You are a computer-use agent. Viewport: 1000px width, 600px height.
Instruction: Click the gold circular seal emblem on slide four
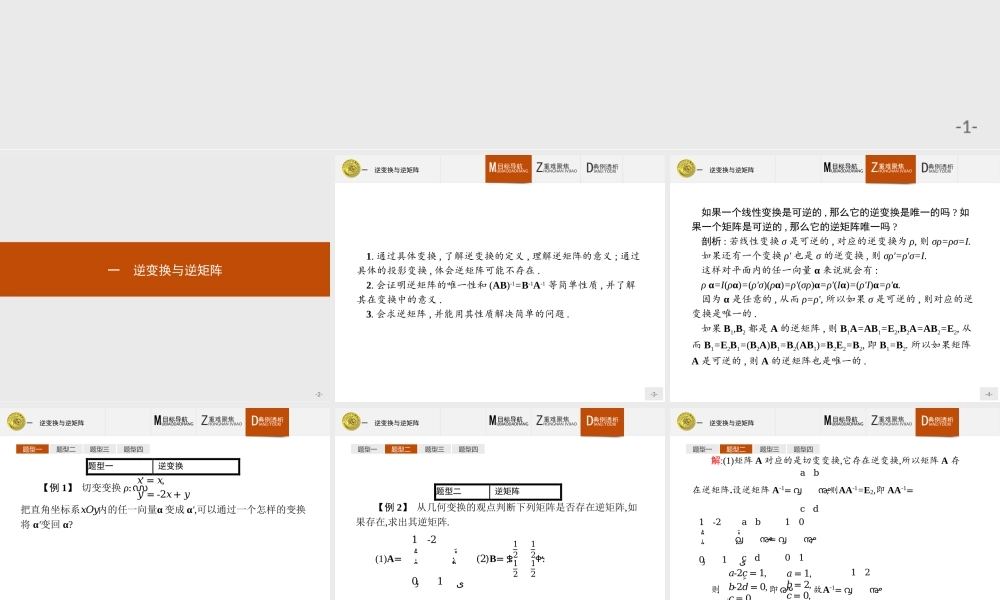click(15, 422)
